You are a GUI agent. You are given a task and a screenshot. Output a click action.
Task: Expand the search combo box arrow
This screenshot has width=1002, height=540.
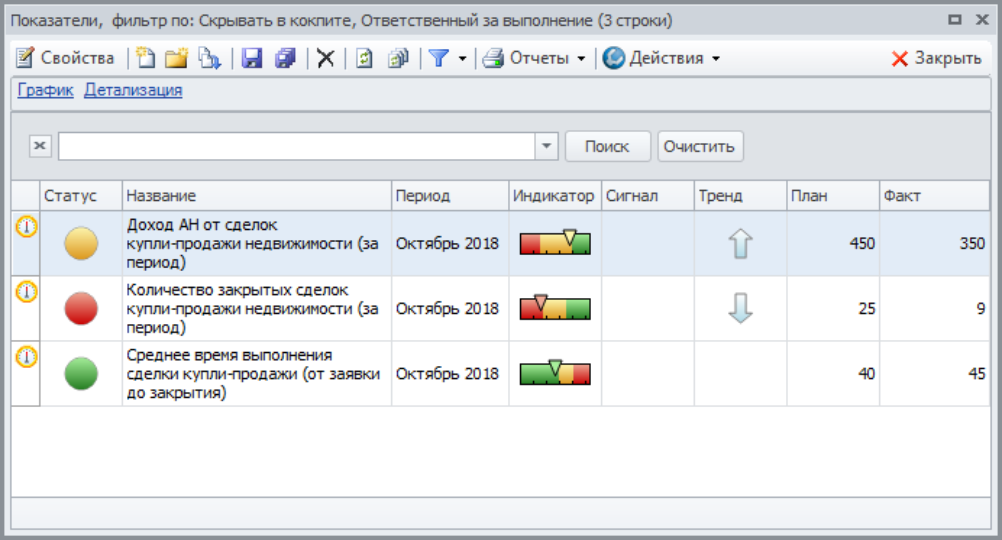[x=546, y=146]
